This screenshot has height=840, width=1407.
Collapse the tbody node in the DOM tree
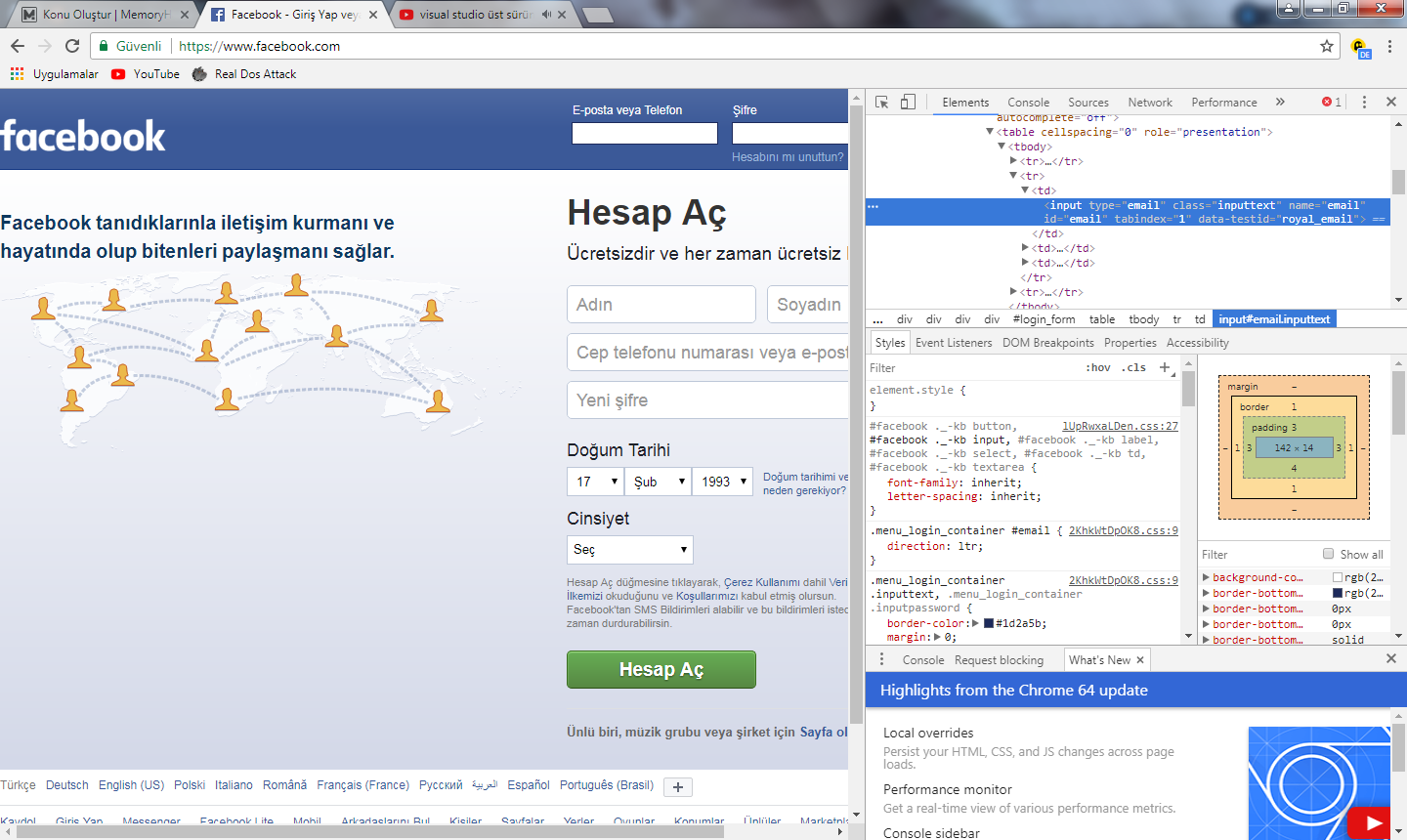1002,147
